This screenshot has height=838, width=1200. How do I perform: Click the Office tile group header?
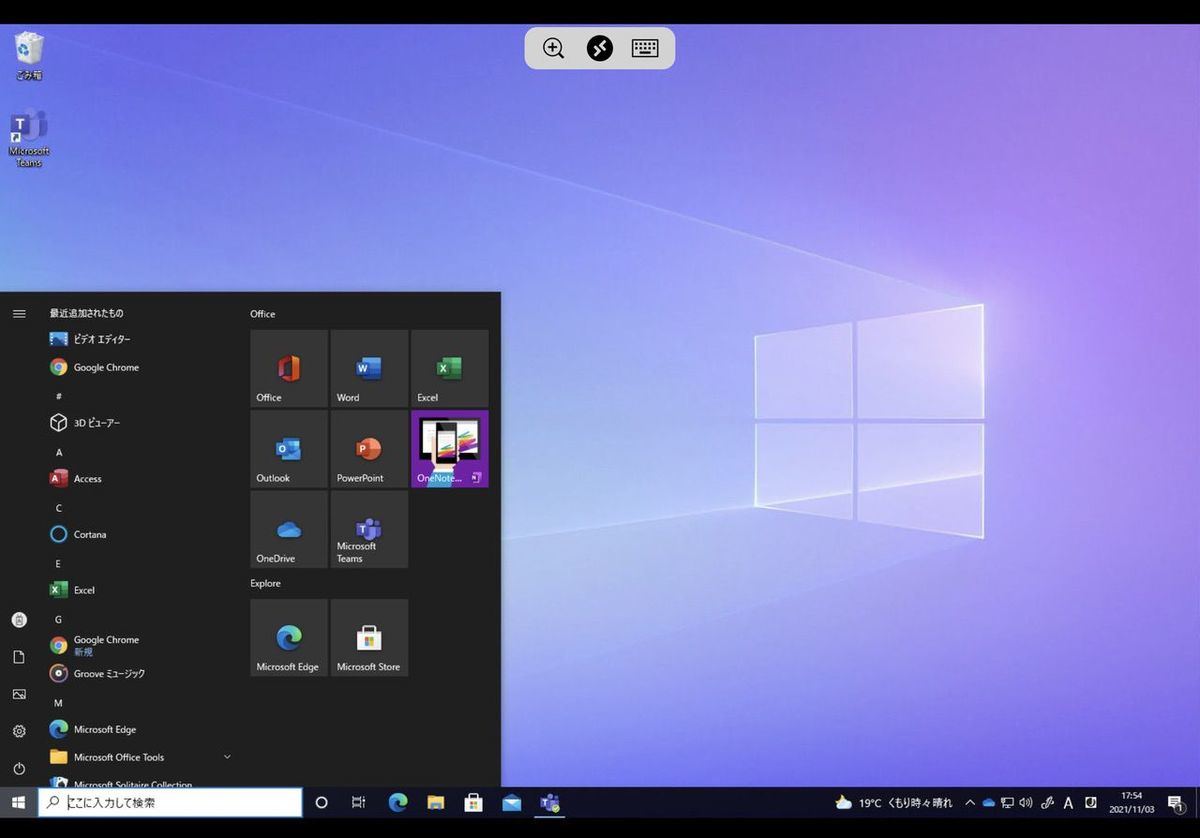[x=263, y=314]
